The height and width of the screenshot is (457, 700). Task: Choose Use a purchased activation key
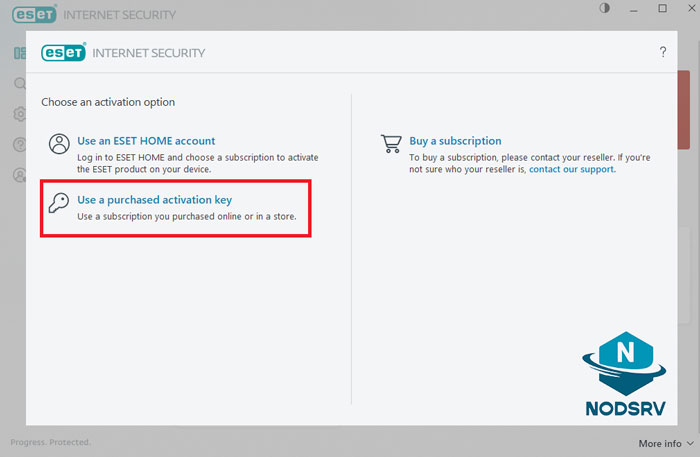point(154,200)
